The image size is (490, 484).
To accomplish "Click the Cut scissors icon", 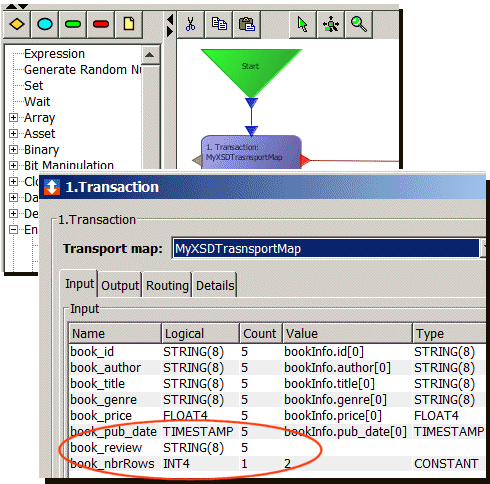I will pos(190,24).
